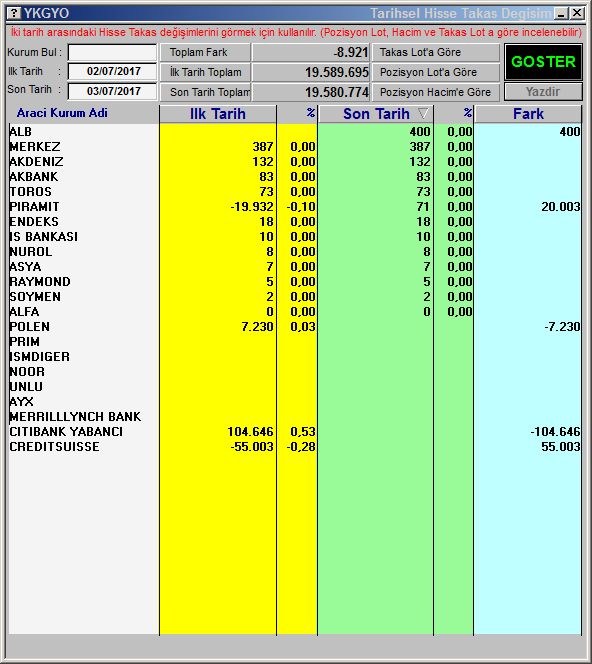Select the AYX row
Image resolution: width=592 pixels, height=664 pixels.
point(295,402)
